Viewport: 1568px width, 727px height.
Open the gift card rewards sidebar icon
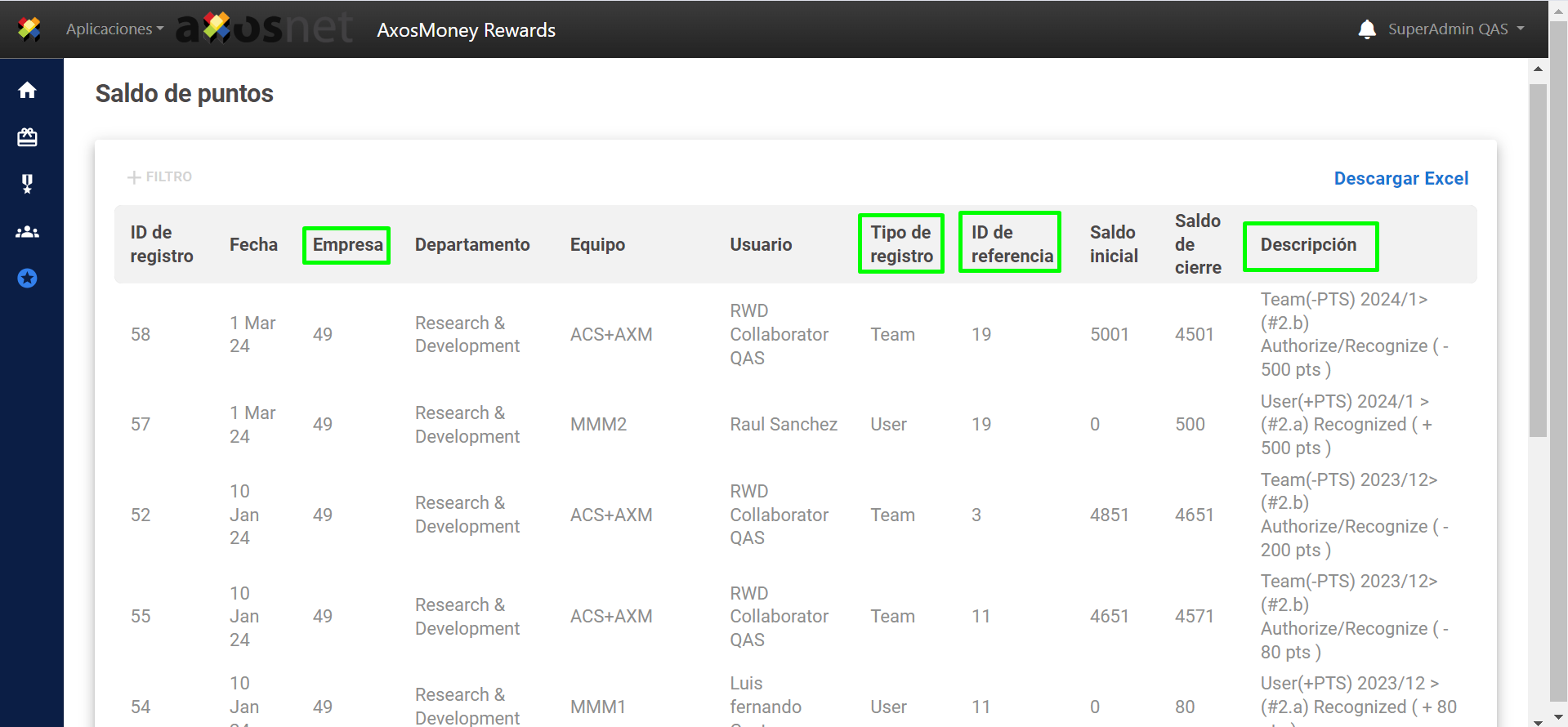[x=27, y=137]
